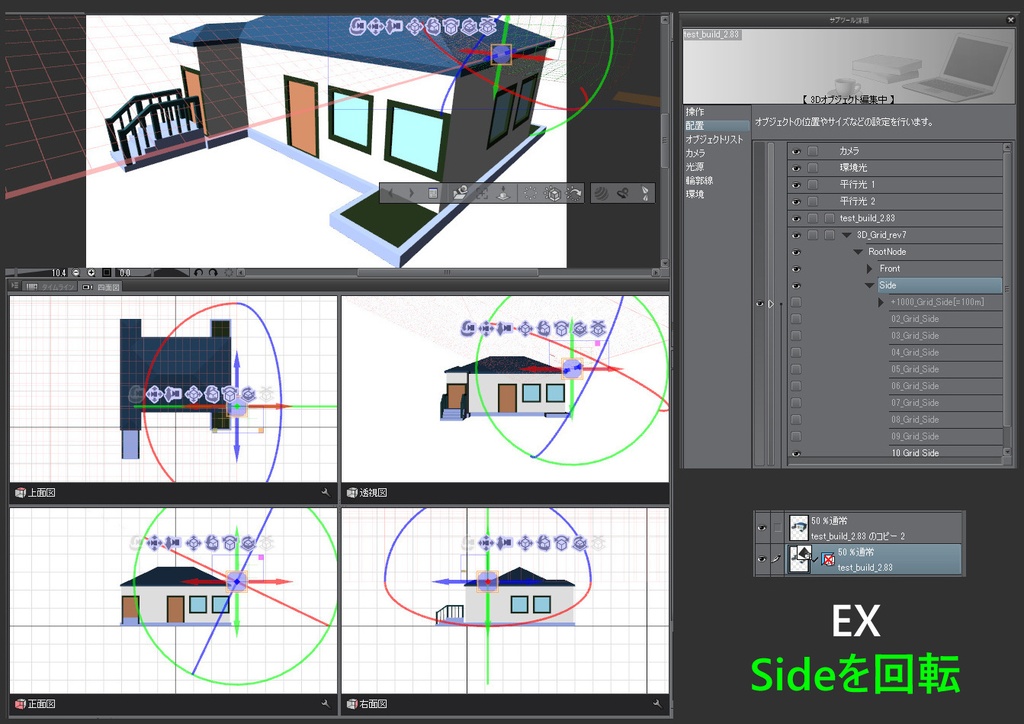Viewport: 1024px width, 724px height.
Task: Select the light source sphere icon
Action: 603,193
